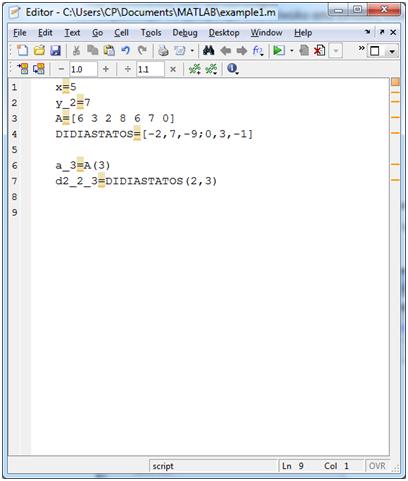Toggle the OVR overwrite mode indicator

(x=377, y=466)
